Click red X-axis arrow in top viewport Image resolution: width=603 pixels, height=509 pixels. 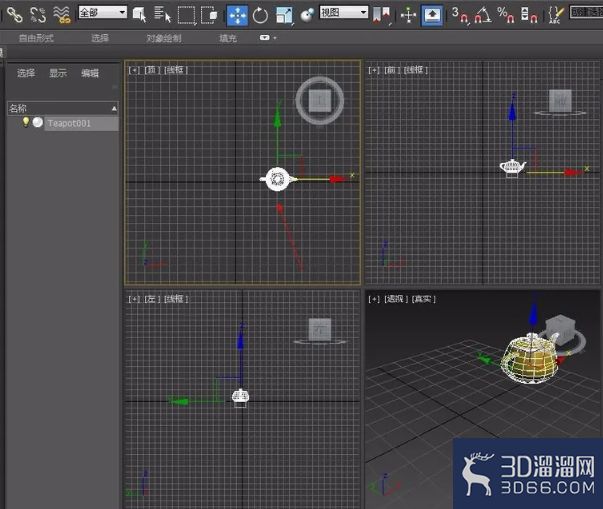(338, 179)
